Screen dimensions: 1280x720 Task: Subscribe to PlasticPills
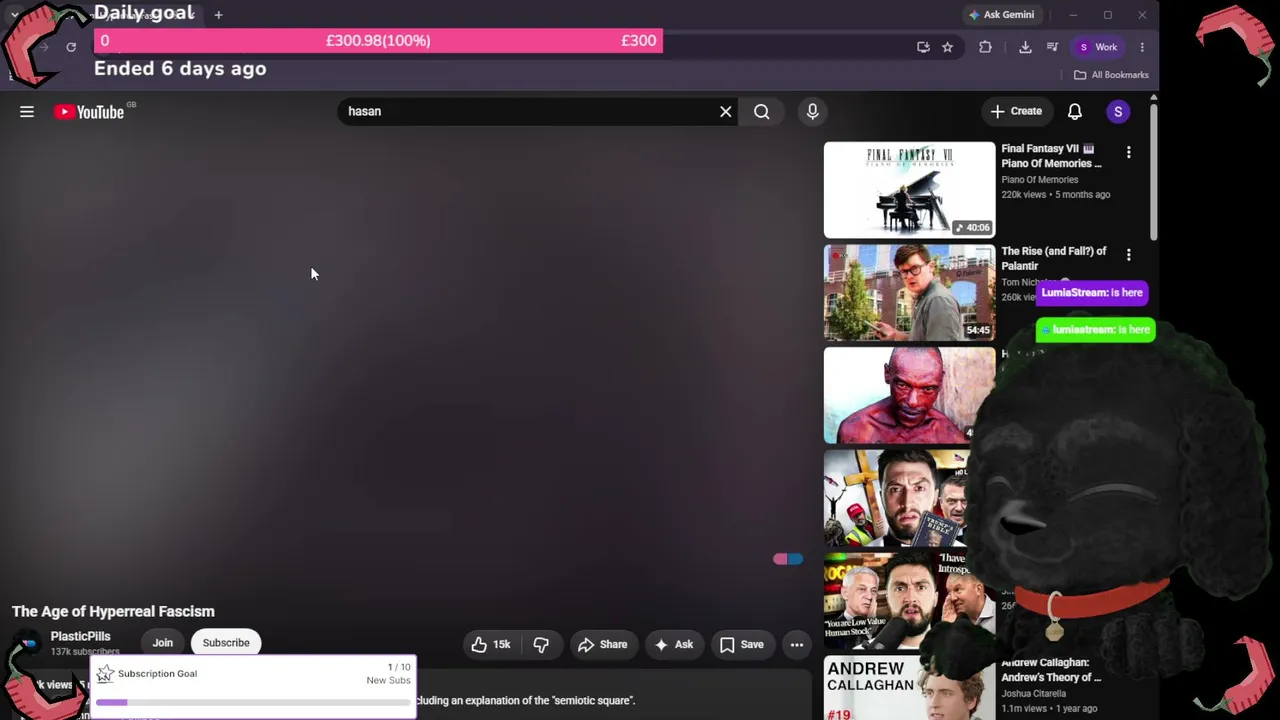pyautogui.click(x=226, y=643)
